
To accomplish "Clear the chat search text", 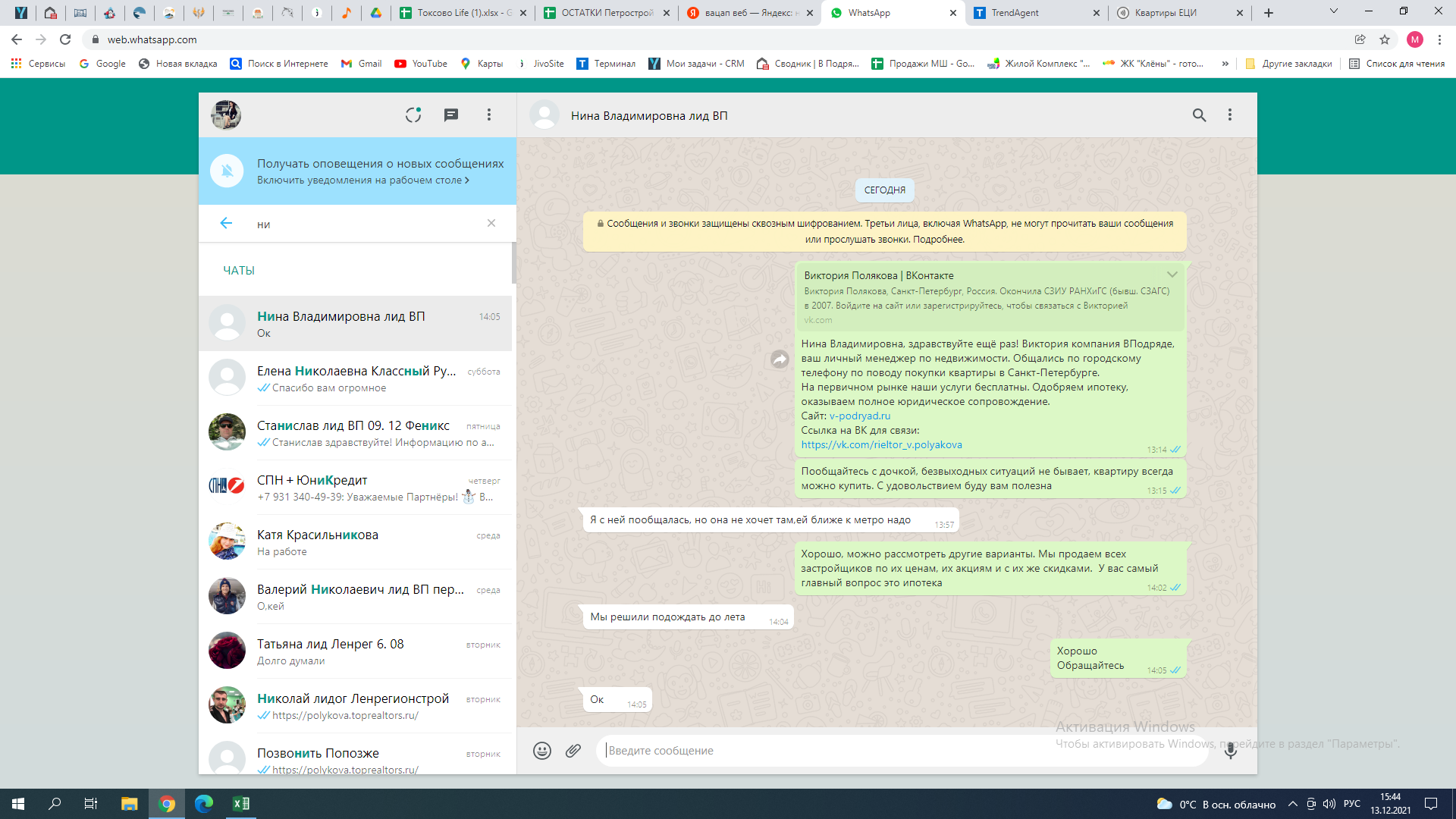I will pyautogui.click(x=491, y=223).
